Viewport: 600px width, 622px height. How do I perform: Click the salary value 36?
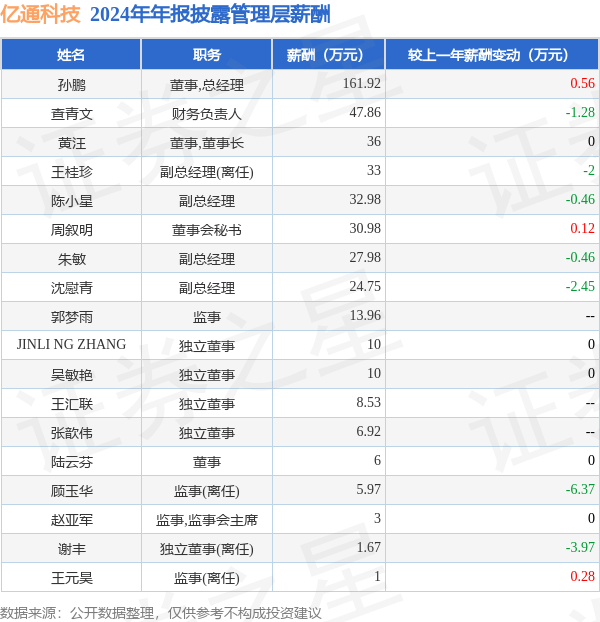tap(374, 141)
